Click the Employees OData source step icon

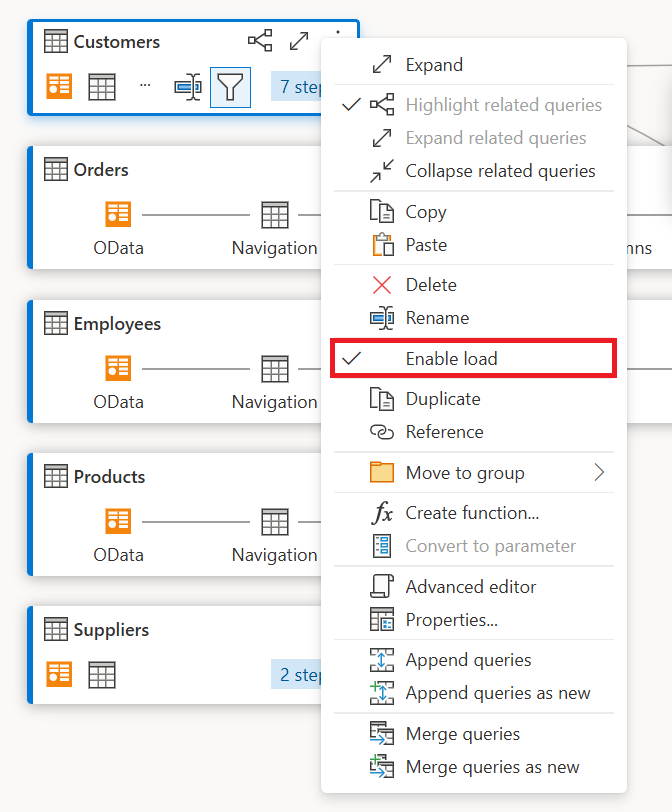tap(118, 368)
